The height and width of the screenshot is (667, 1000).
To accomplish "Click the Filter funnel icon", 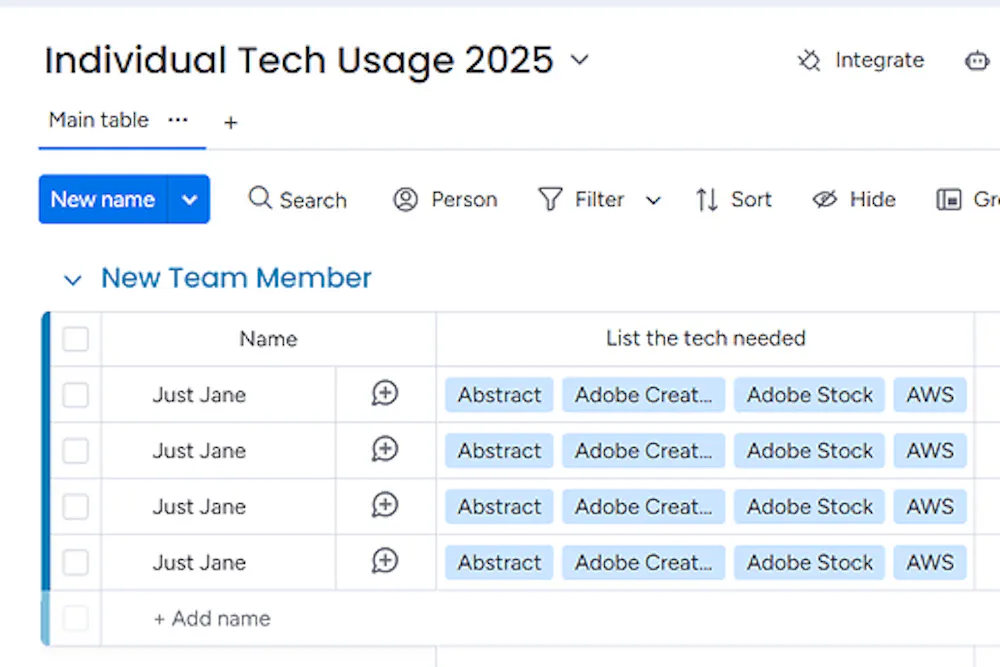I will [x=550, y=199].
